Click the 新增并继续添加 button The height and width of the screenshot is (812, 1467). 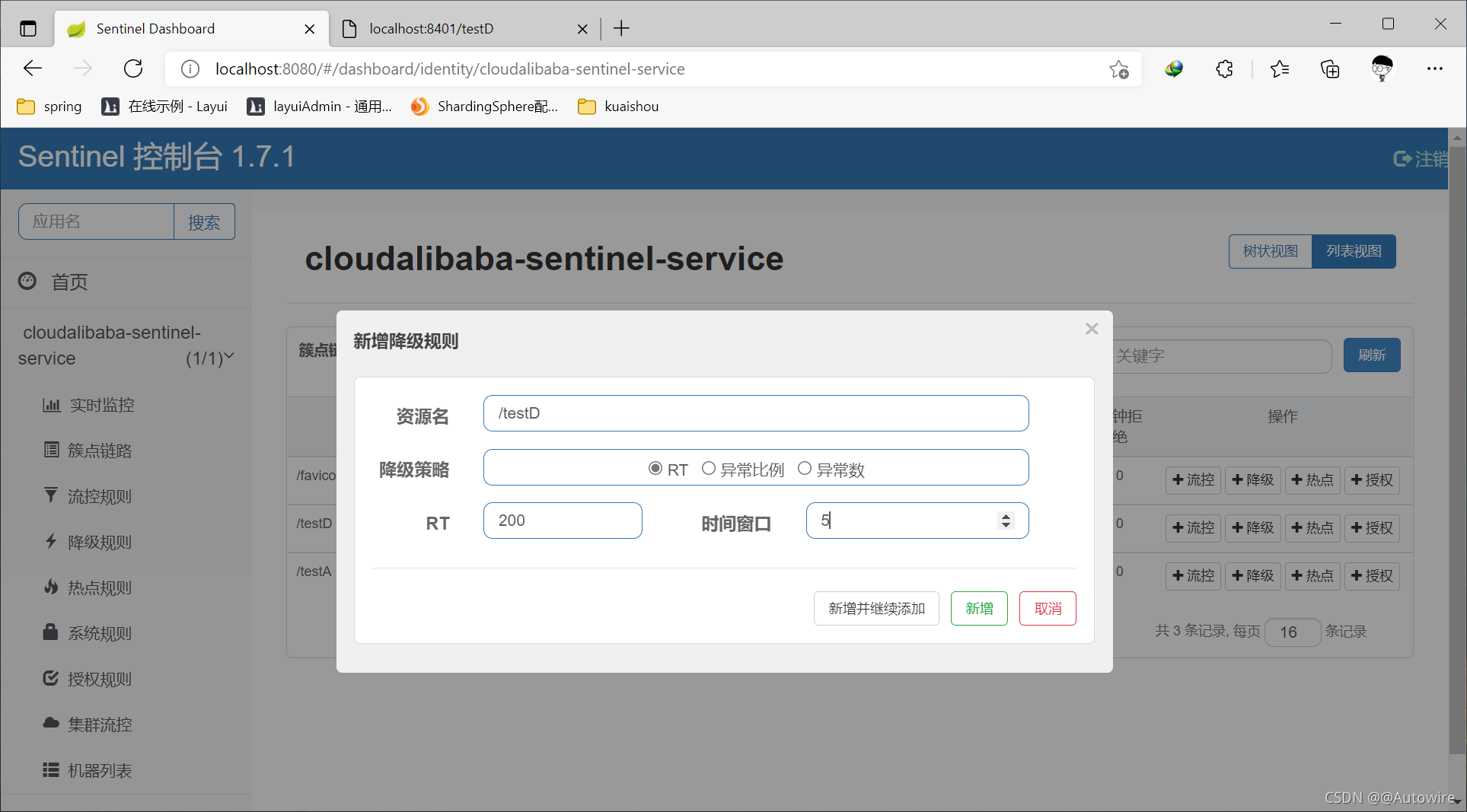876,609
